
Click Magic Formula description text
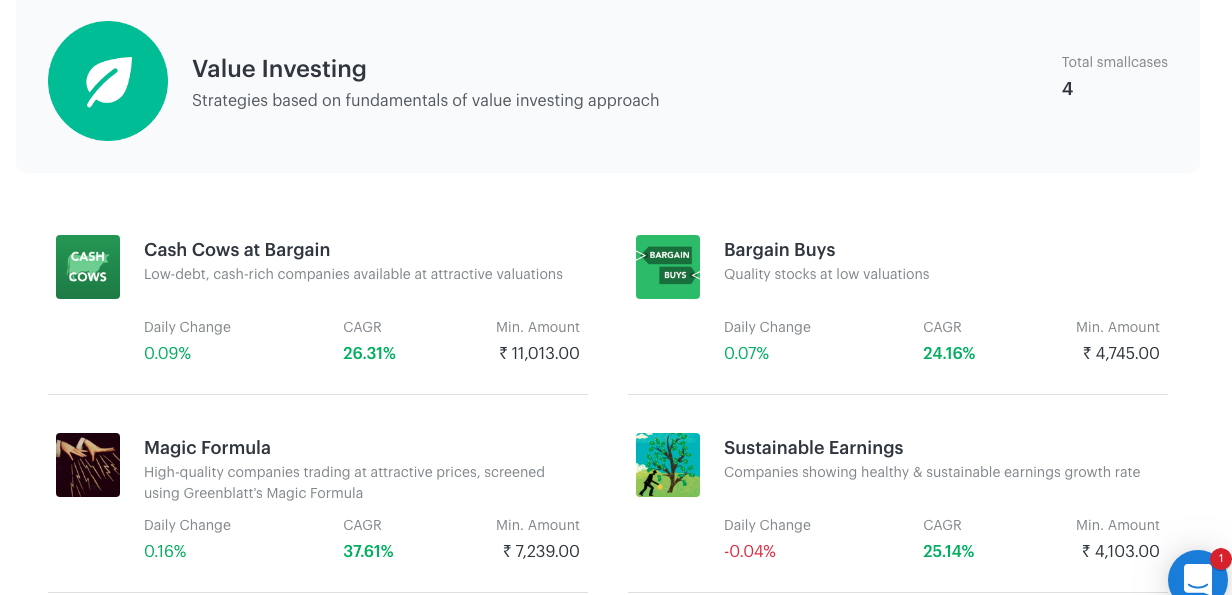tap(344, 482)
